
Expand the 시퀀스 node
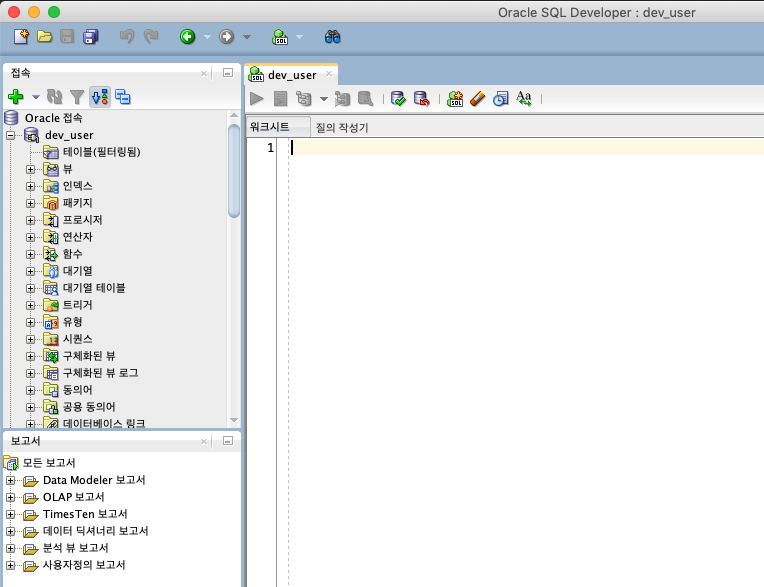pyautogui.click(x=31, y=340)
